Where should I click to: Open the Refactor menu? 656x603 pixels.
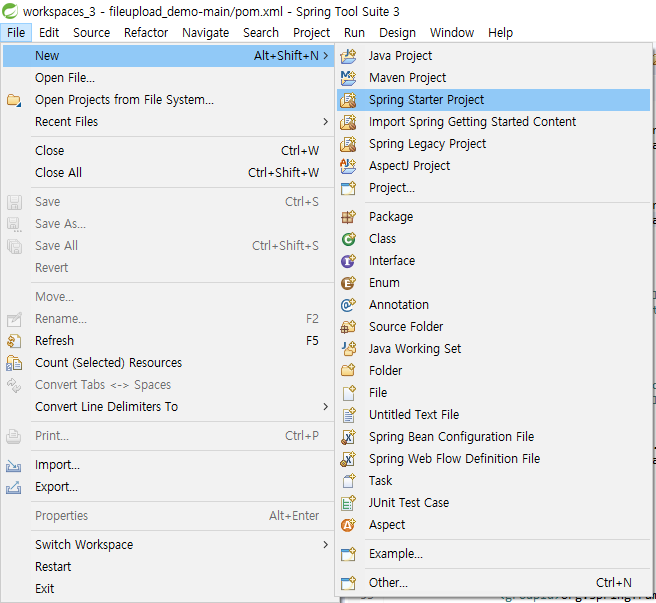tap(146, 33)
